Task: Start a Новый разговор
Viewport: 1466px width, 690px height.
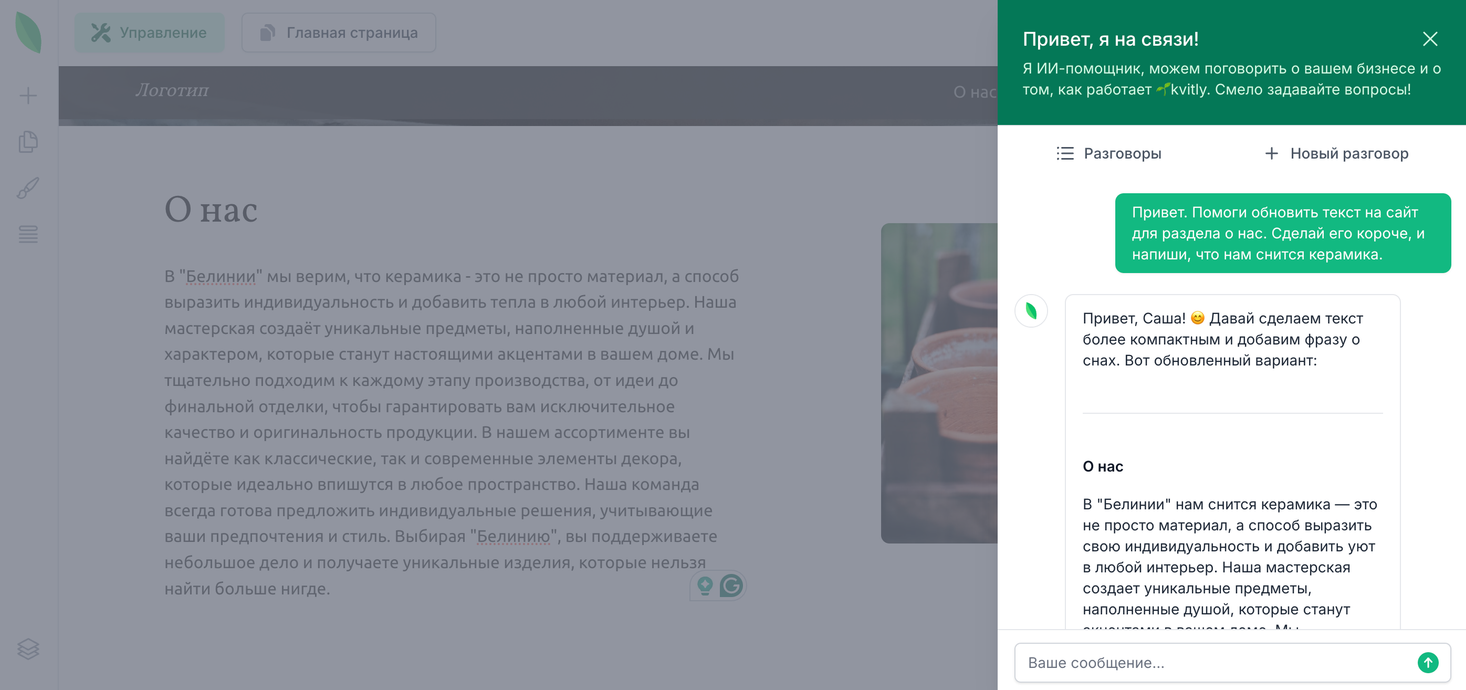Action: pos(1336,153)
